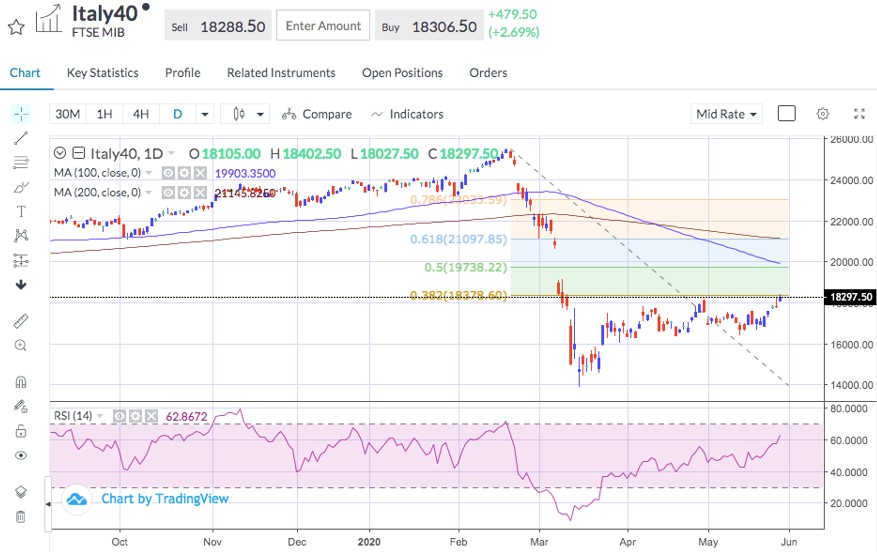Open the Related Instruments tab
This screenshot has height=552, width=877.
[281, 73]
